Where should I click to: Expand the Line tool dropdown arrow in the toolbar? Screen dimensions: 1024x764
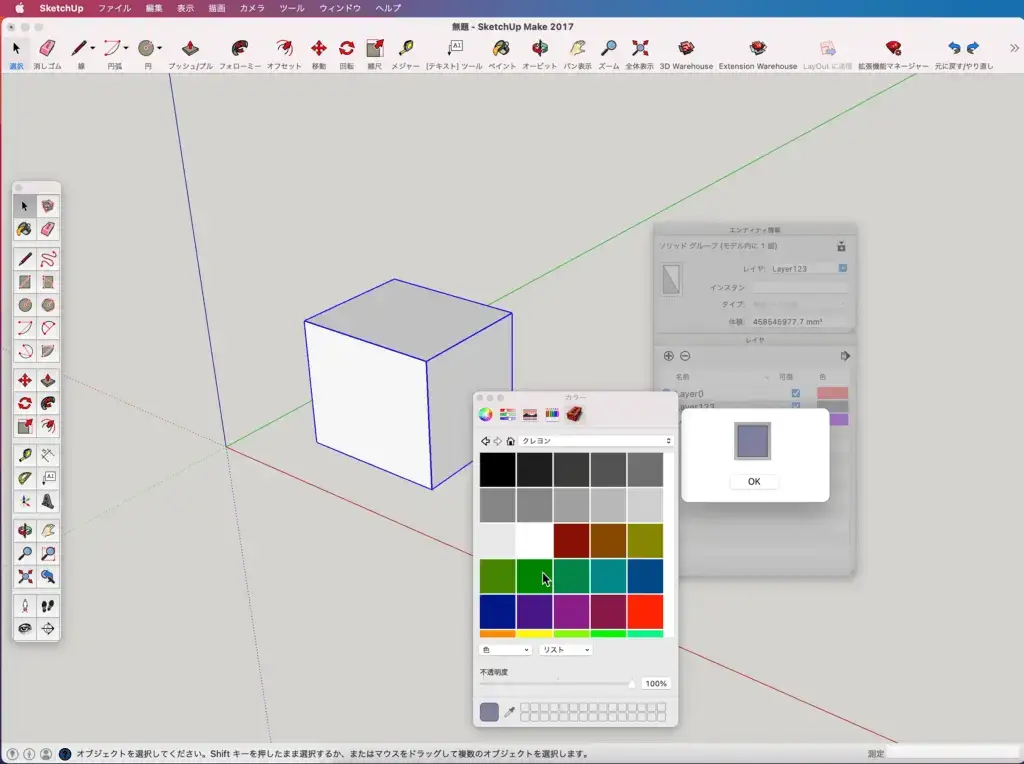[x=92, y=48]
